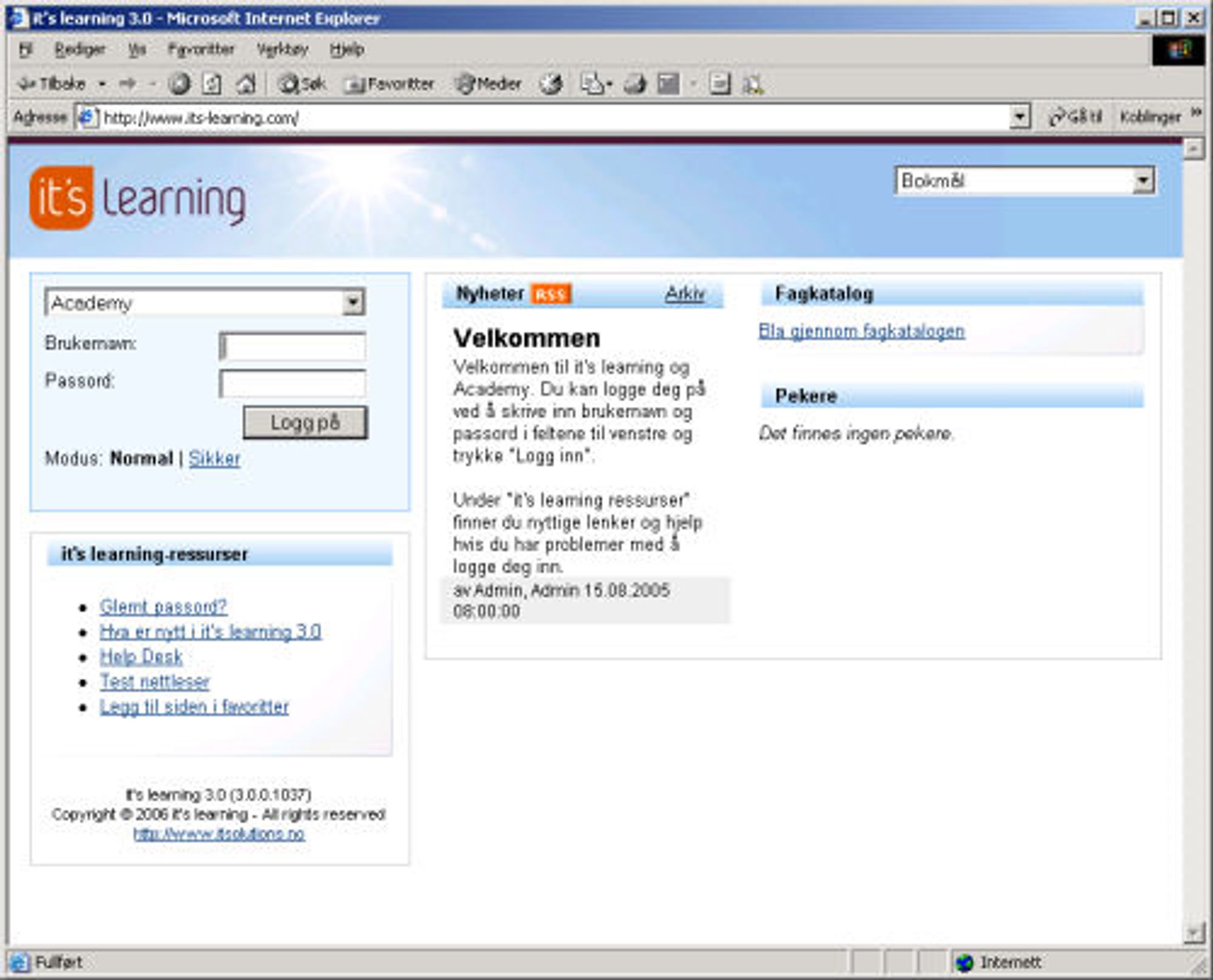Click the Refresh page toolbar icon
This screenshot has height=980, width=1213.
tap(211, 84)
